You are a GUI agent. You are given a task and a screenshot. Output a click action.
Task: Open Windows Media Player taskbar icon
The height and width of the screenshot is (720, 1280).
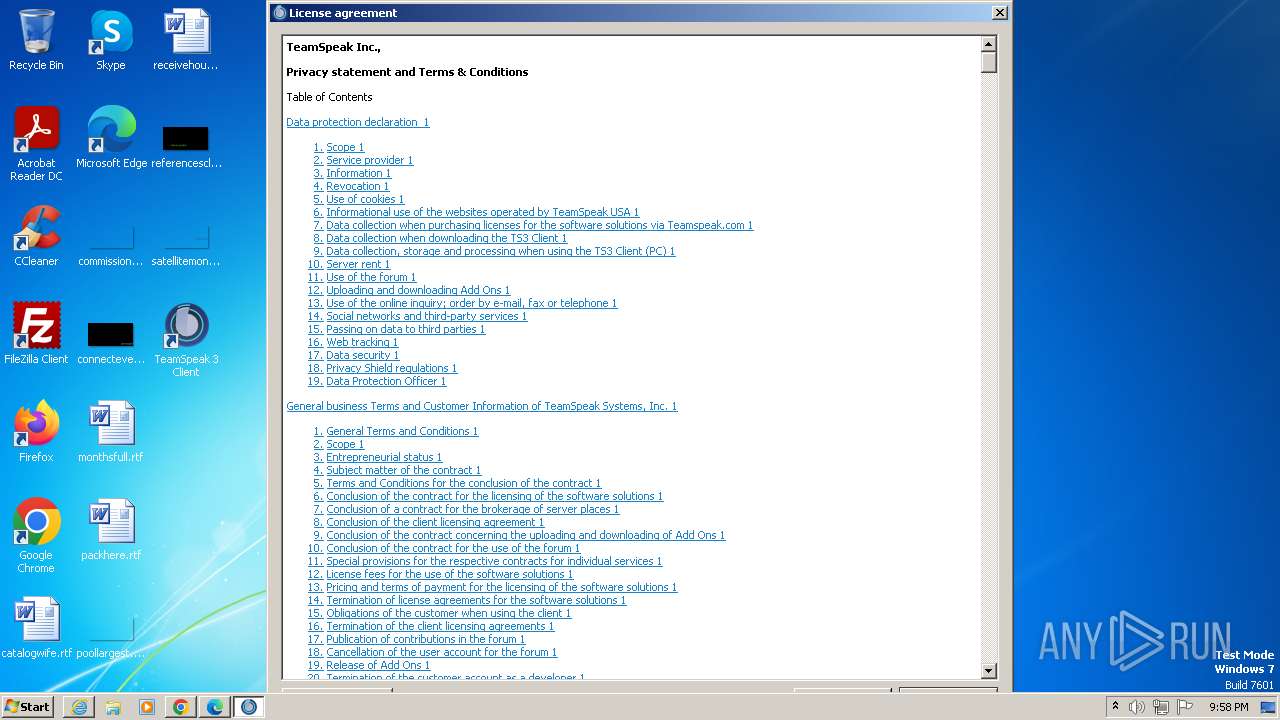[147, 707]
